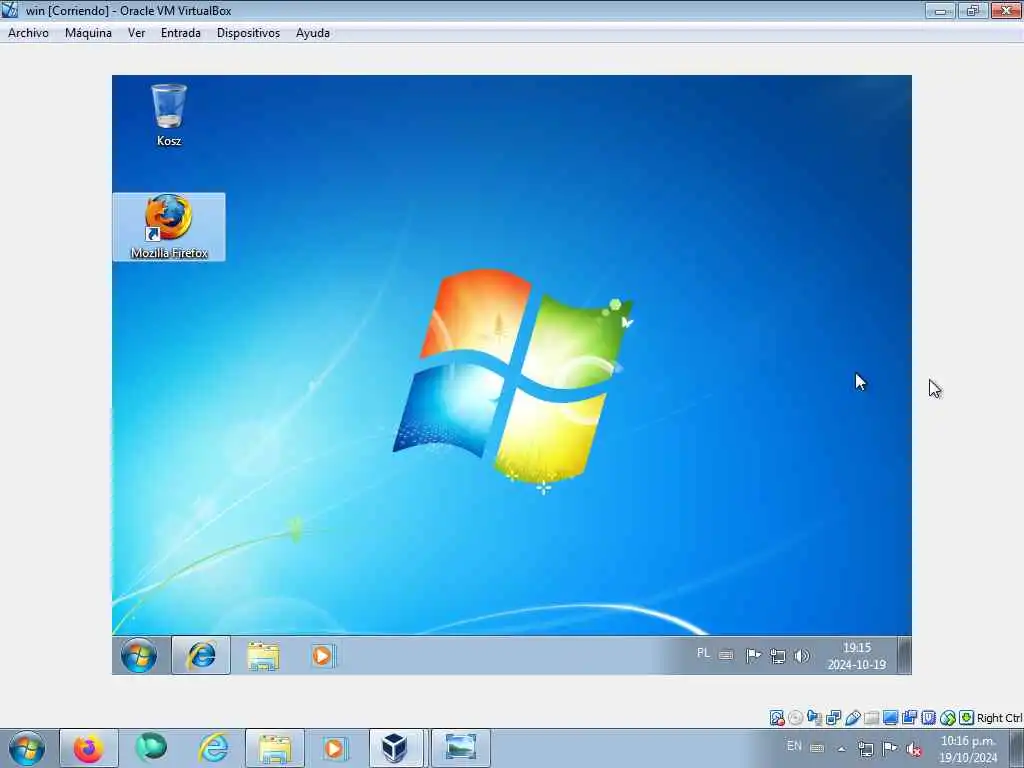The width and height of the screenshot is (1024, 768).
Task: Open the Dispositivos menu
Action: pos(248,33)
